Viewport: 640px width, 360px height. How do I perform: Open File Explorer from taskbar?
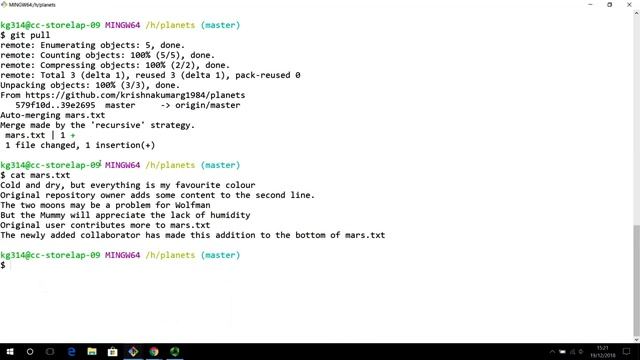(92, 351)
